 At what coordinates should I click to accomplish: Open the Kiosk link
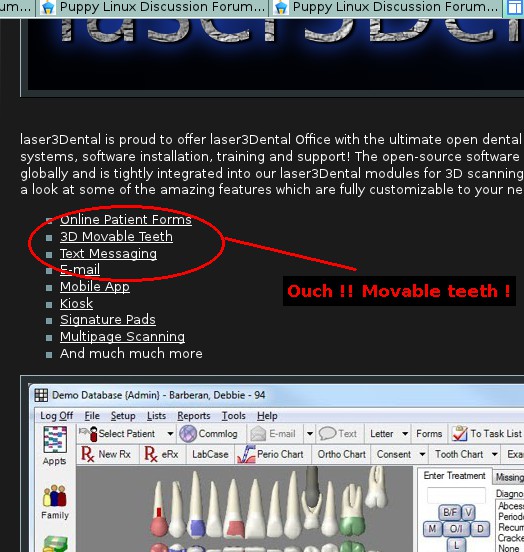click(76, 303)
